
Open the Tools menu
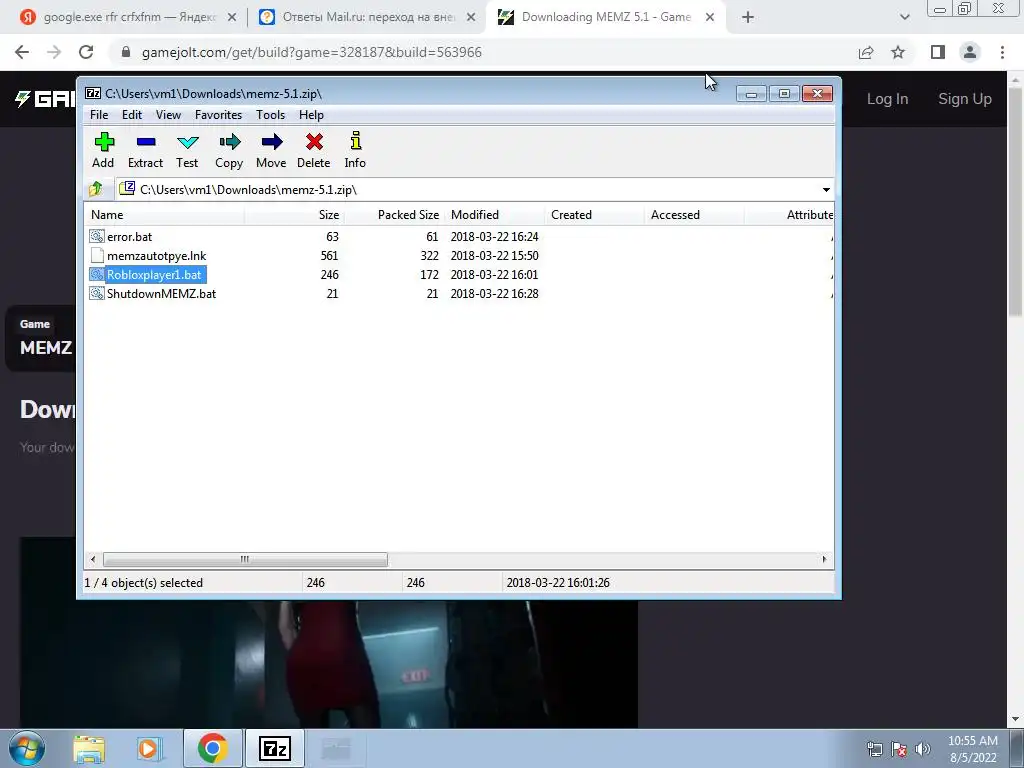(x=270, y=115)
